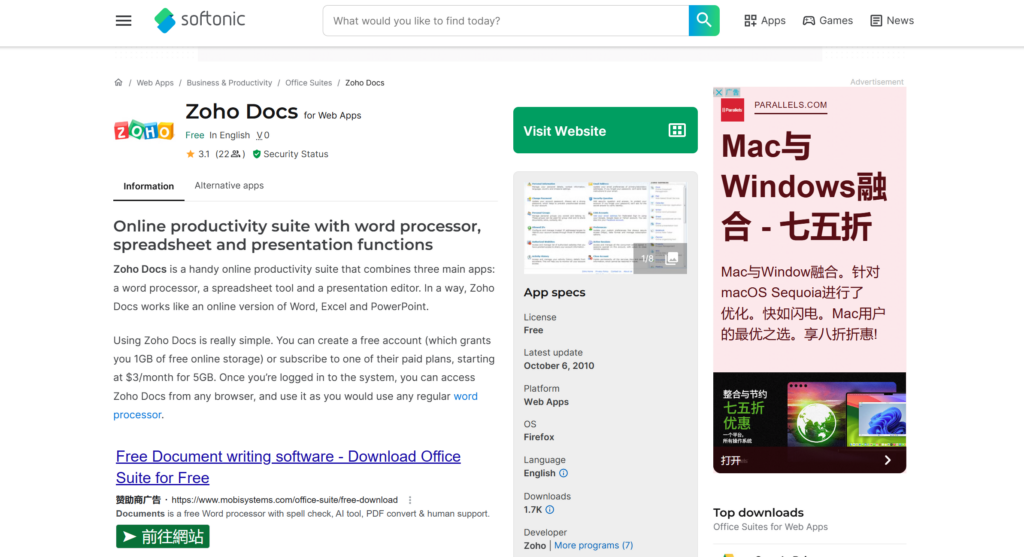Image resolution: width=1024 pixels, height=557 pixels.
Task: Click the info icon next to 1.7K downloads
Action: [550, 510]
